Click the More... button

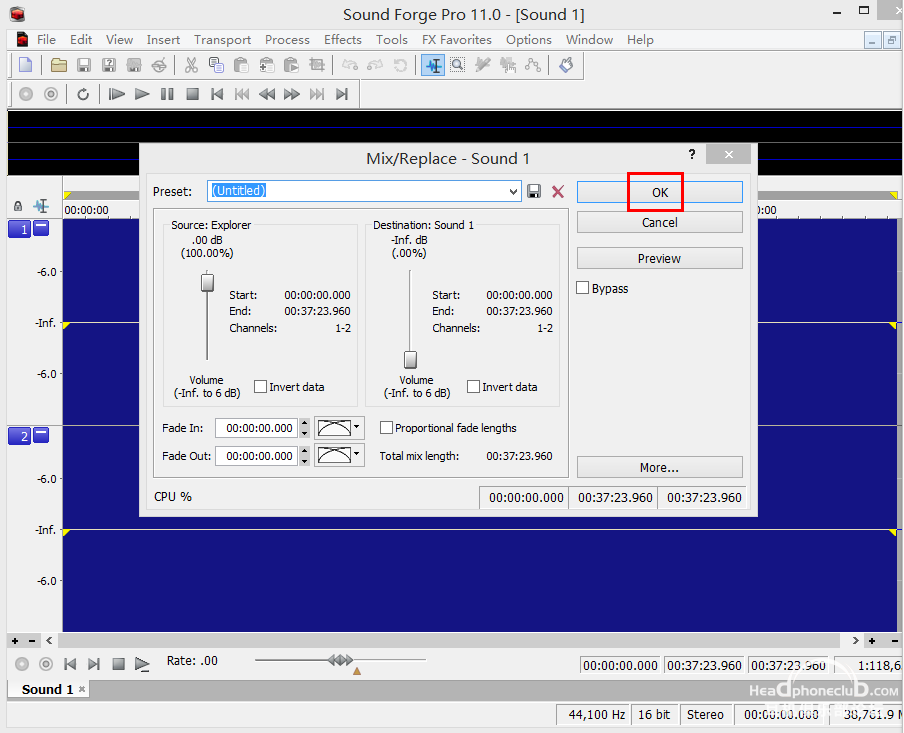[660, 467]
